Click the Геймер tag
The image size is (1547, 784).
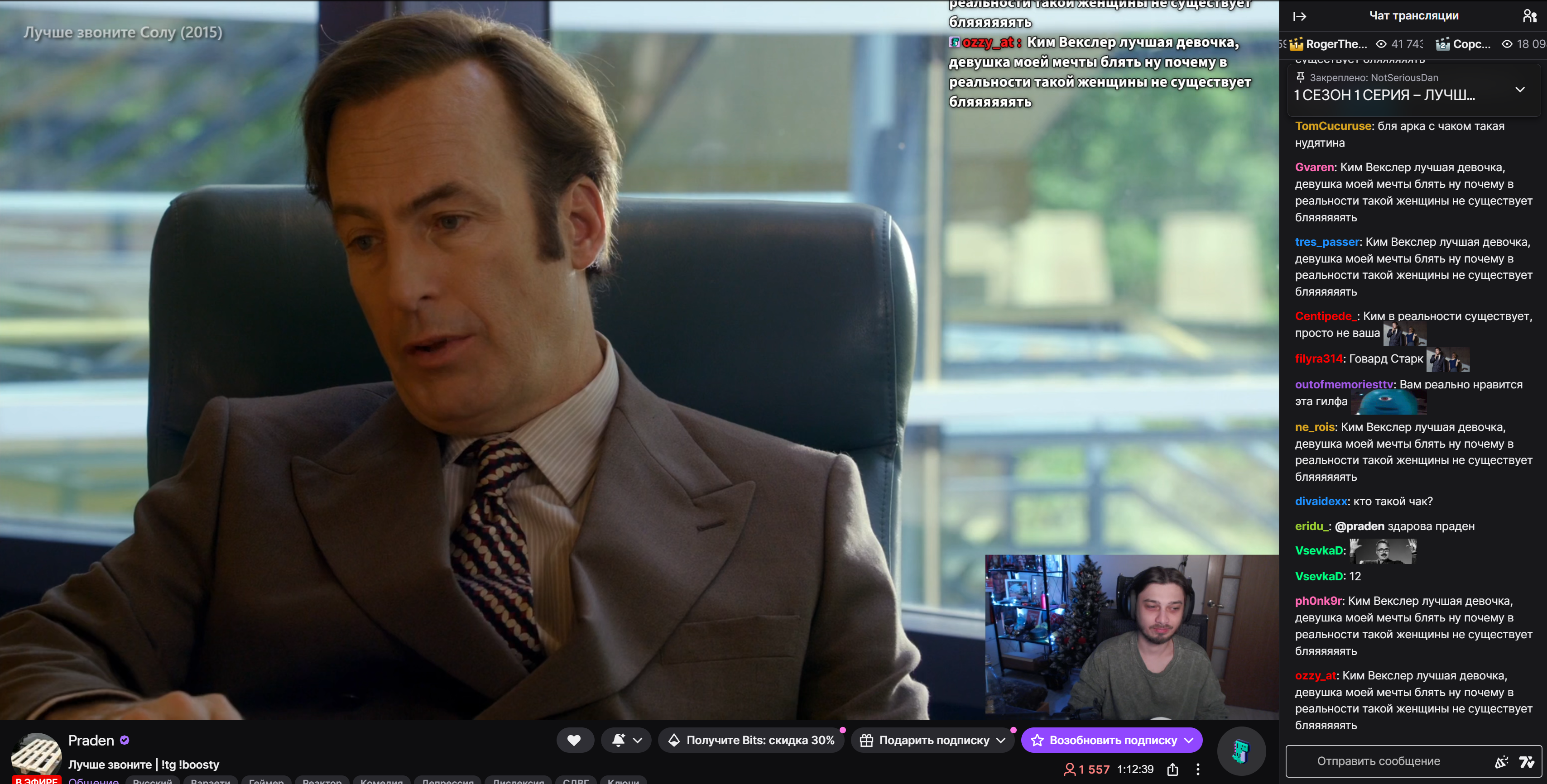point(266,780)
